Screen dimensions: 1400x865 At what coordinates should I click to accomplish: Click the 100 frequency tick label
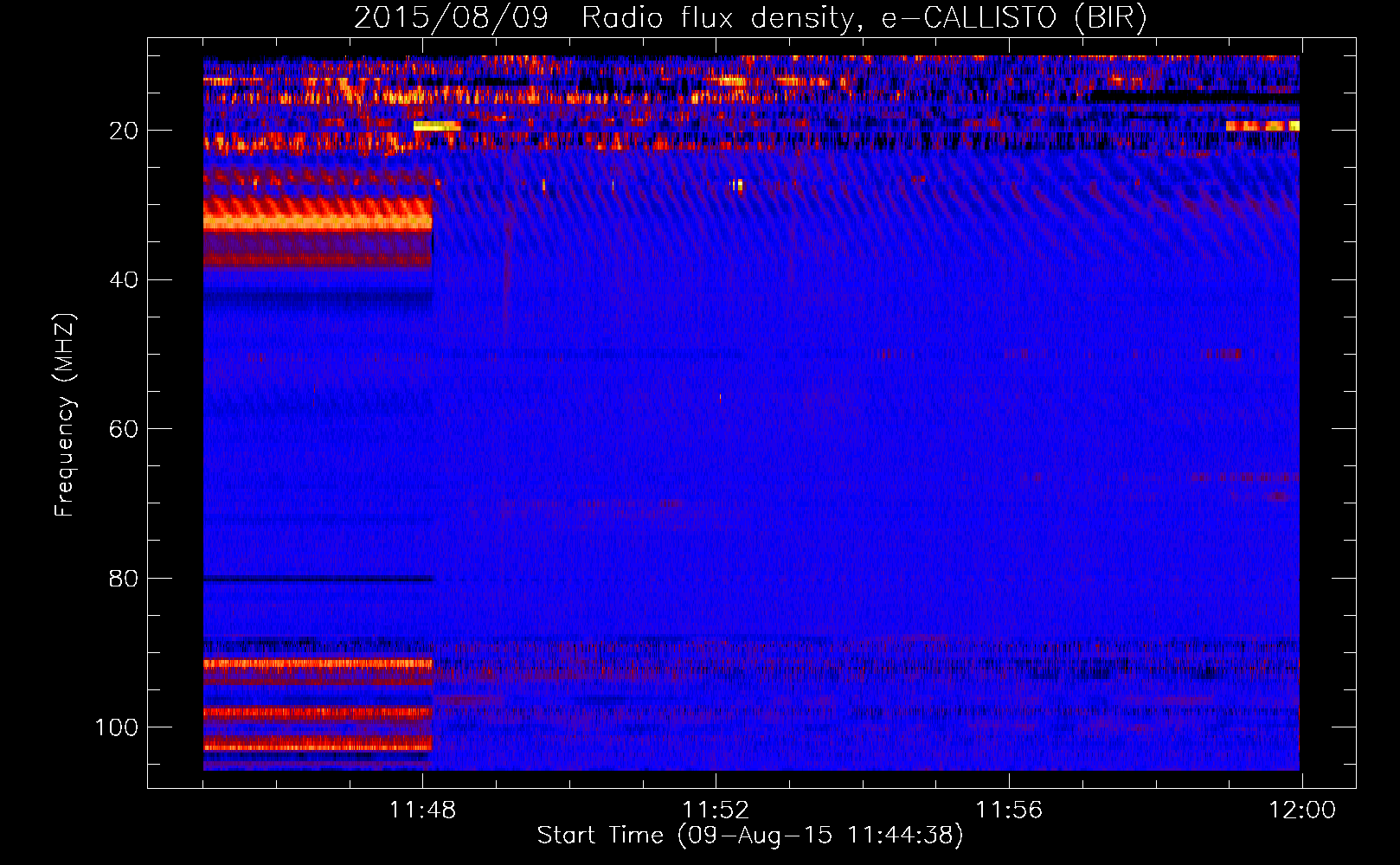117,727
